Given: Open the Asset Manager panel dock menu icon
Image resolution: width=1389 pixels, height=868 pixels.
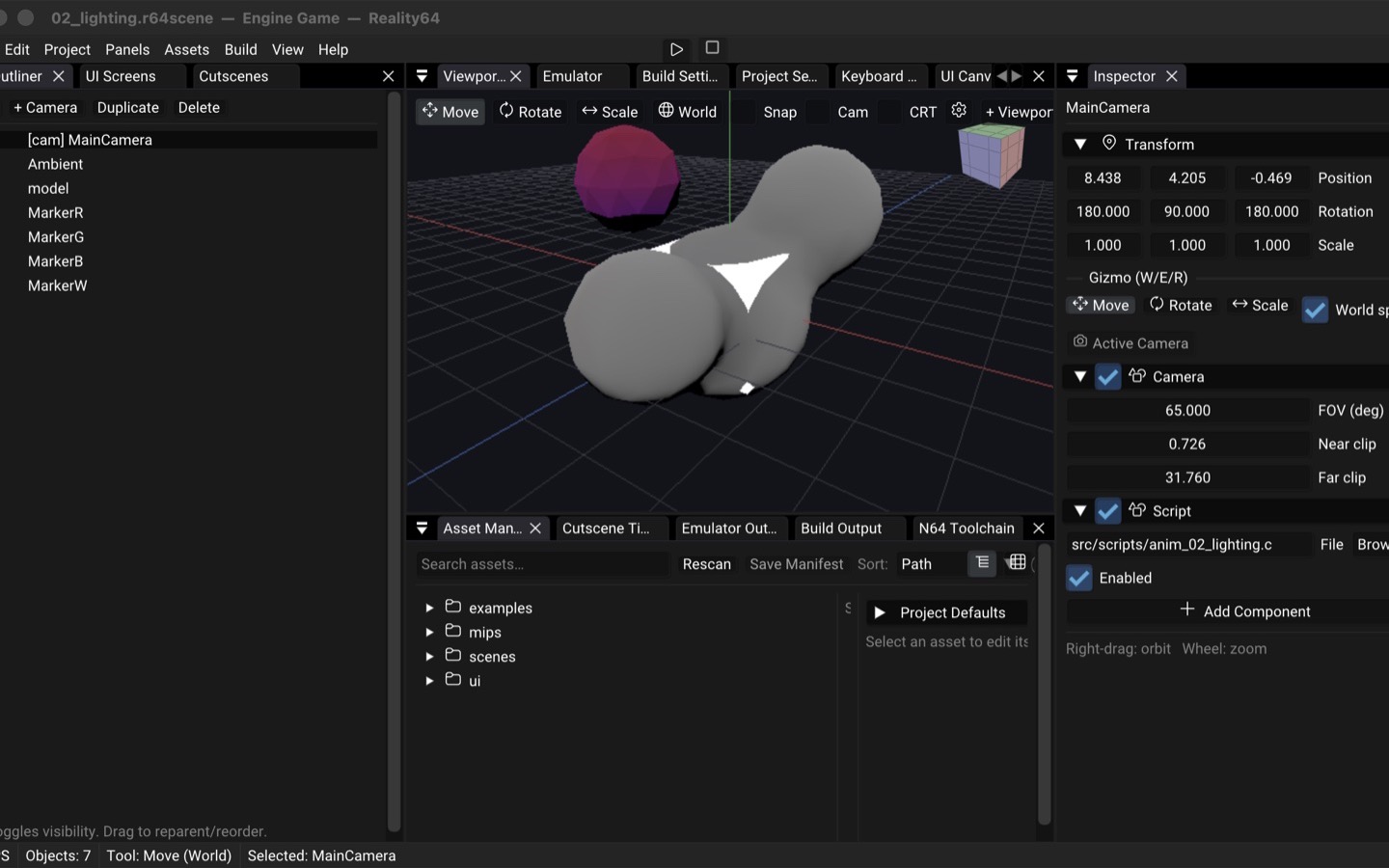Looking at the screenshot, I should (x=422, y=529).
